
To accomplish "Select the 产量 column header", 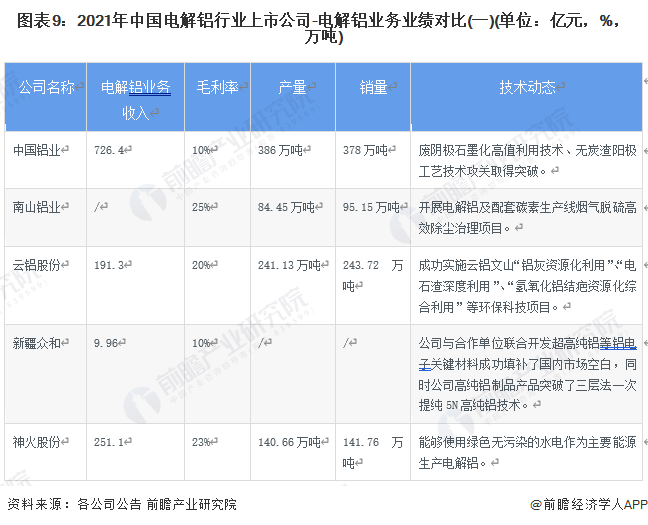I will [x=292, y=88].
